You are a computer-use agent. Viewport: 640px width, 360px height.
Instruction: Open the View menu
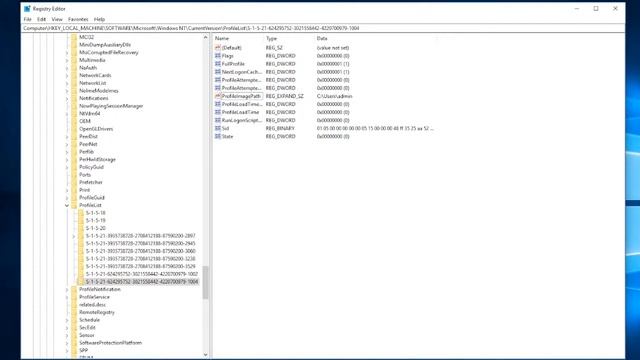[x=57, y=19]
